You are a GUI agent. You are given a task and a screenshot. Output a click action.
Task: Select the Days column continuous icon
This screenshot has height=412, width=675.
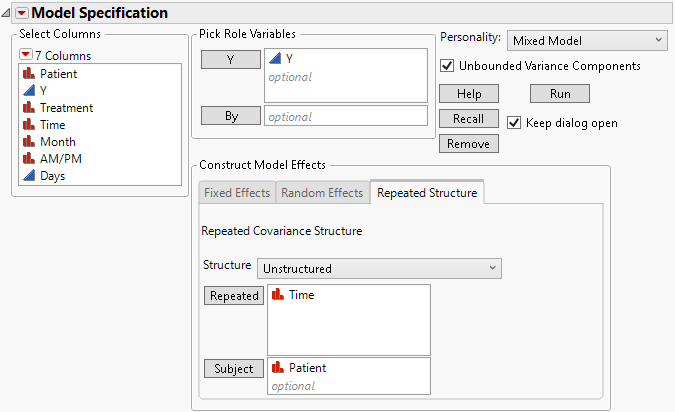[29, 176]
